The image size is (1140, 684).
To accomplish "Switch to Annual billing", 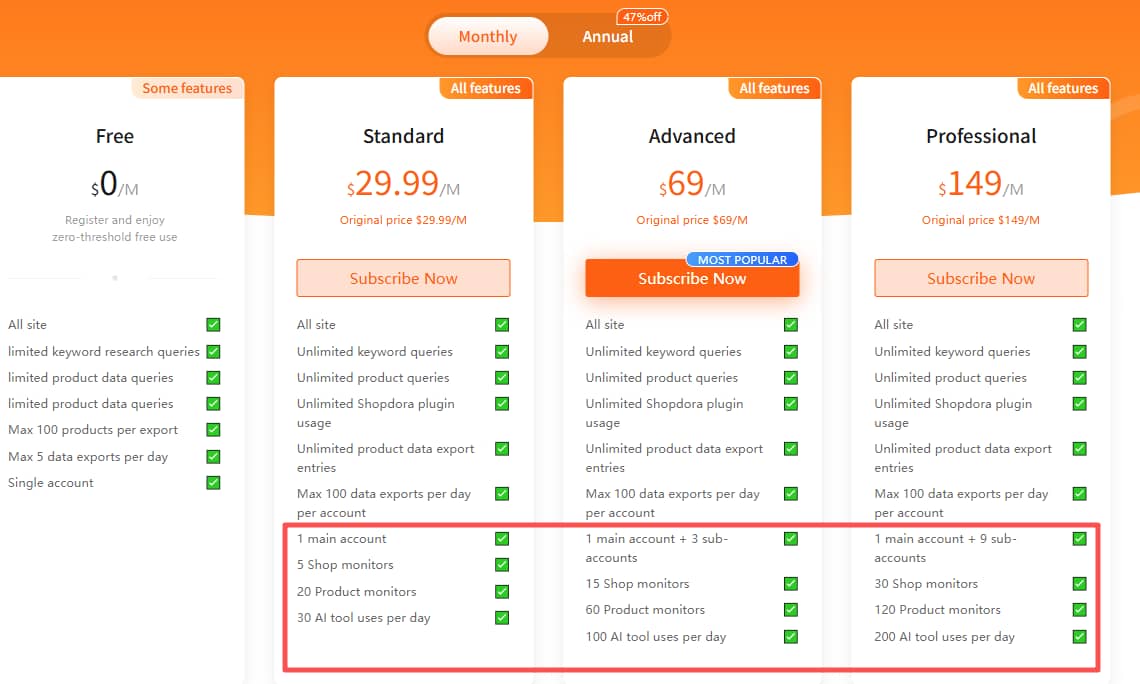I will point(608,37).
